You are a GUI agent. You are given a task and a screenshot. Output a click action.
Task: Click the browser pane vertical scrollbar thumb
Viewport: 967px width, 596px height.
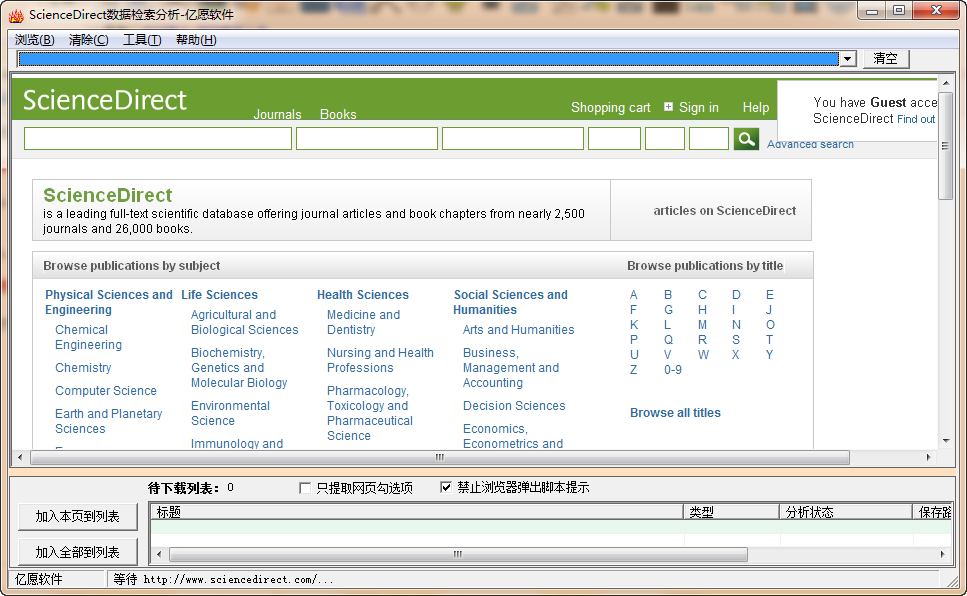point(945,146)
